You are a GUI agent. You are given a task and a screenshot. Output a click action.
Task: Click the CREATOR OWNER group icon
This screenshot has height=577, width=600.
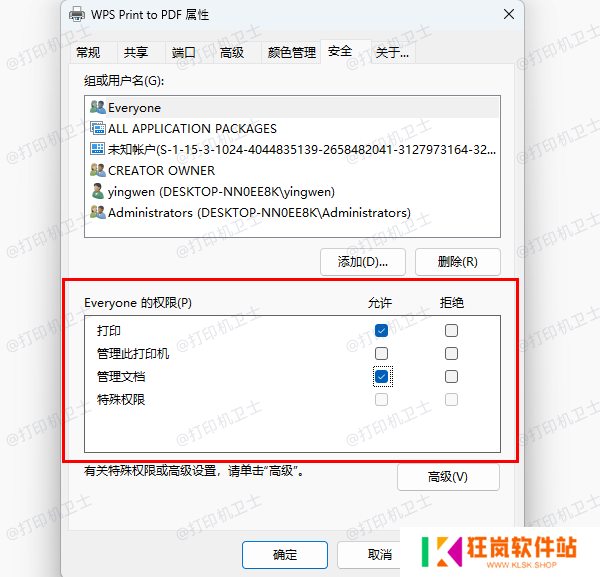coord(98,170)
